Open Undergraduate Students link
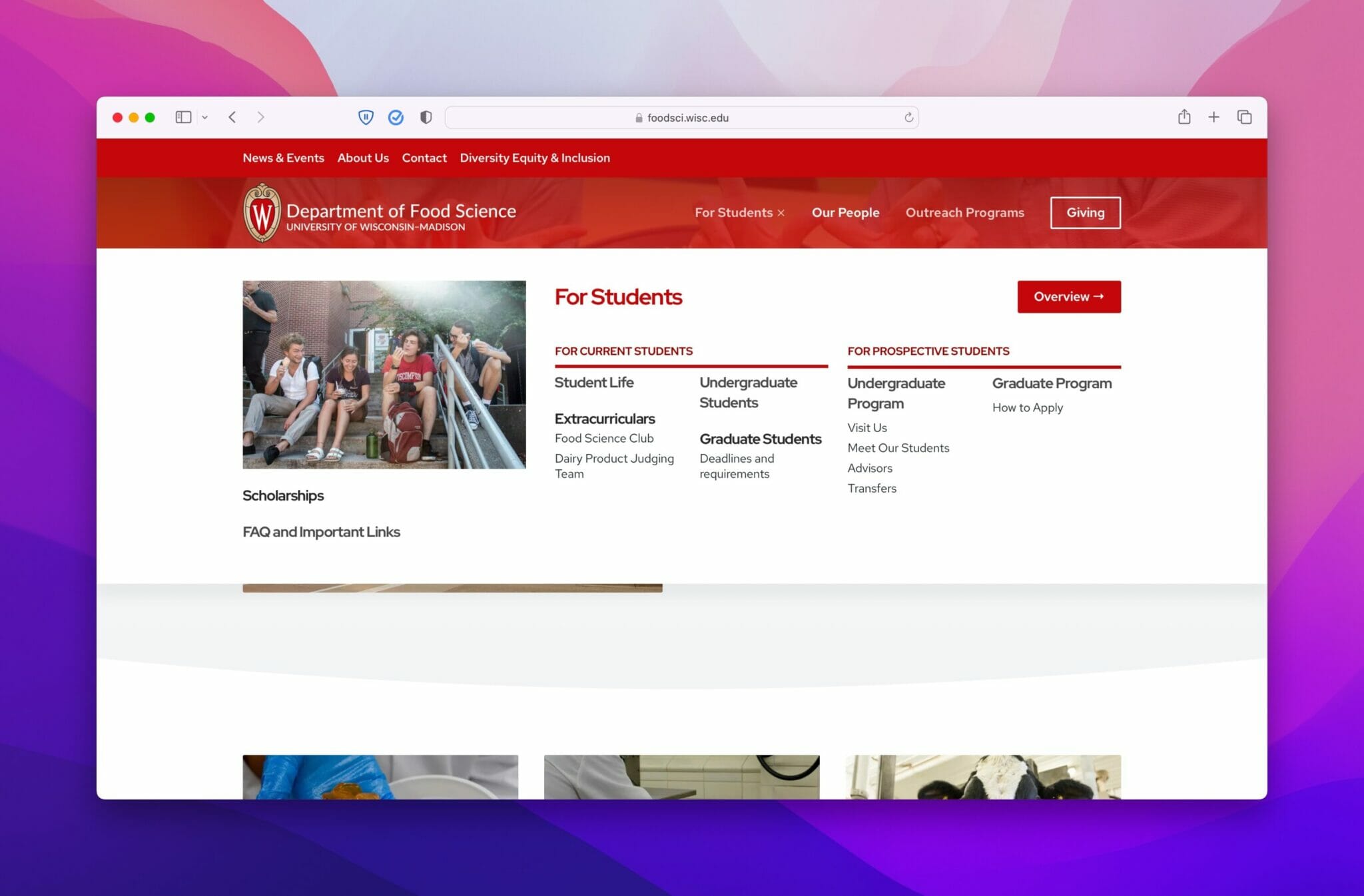This screenshot has width=1364, height=896. (748, 393)
